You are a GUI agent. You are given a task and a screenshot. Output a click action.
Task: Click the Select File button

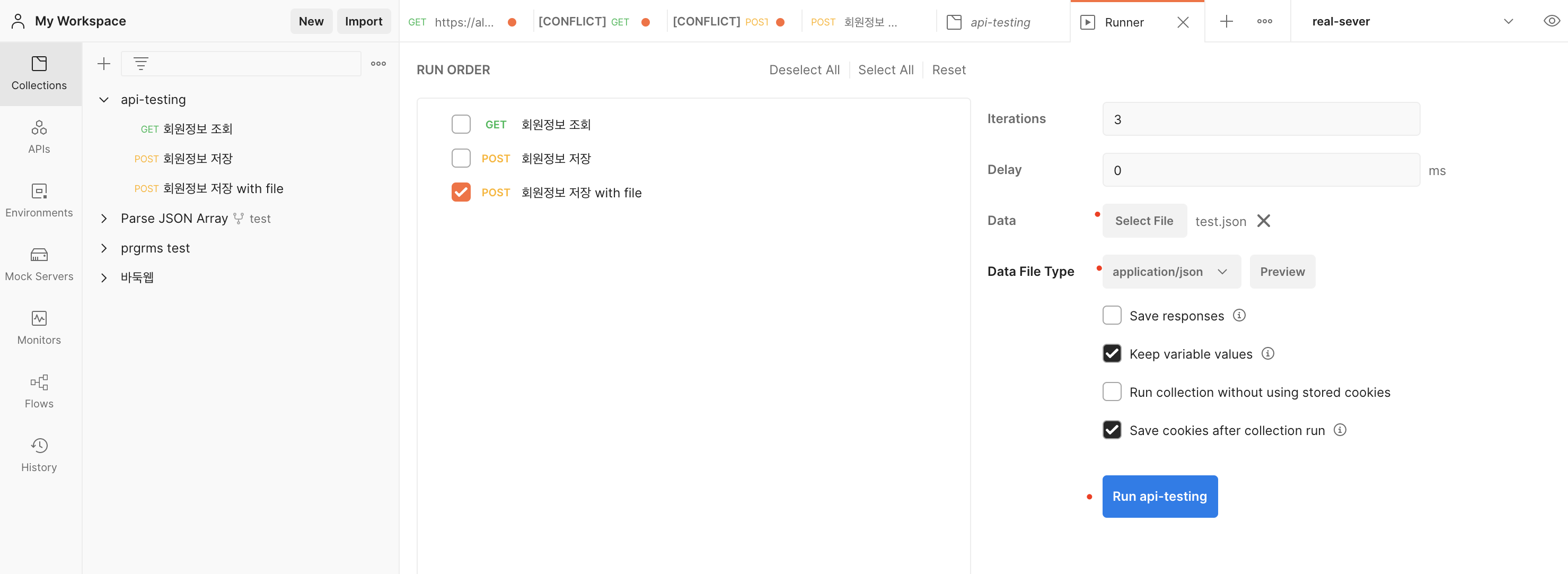(1144, 221)
